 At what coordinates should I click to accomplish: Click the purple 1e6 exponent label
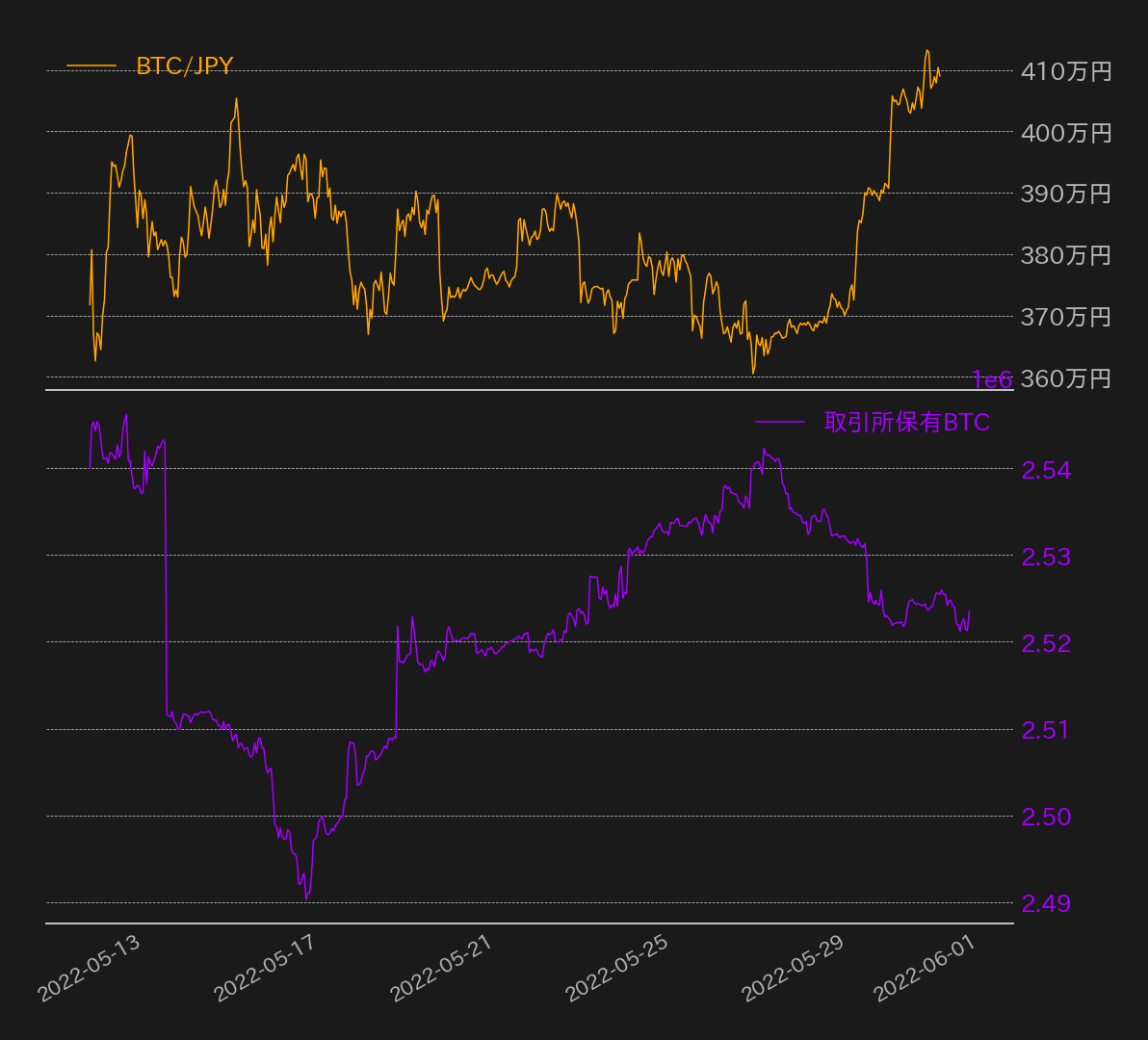click(x=991, y=381)
